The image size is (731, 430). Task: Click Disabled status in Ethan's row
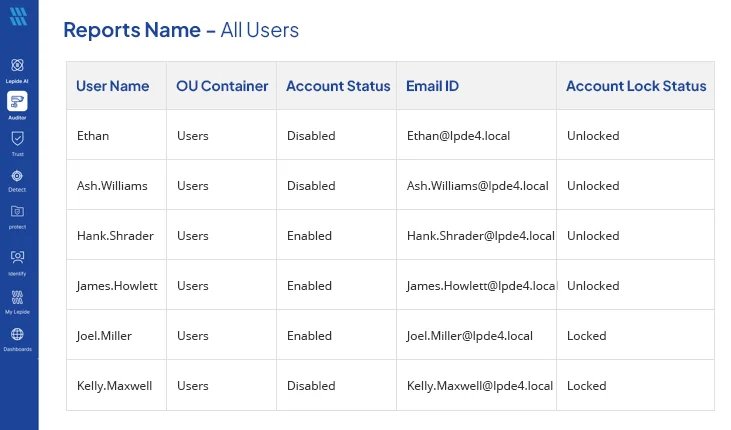tap(311, 136)
